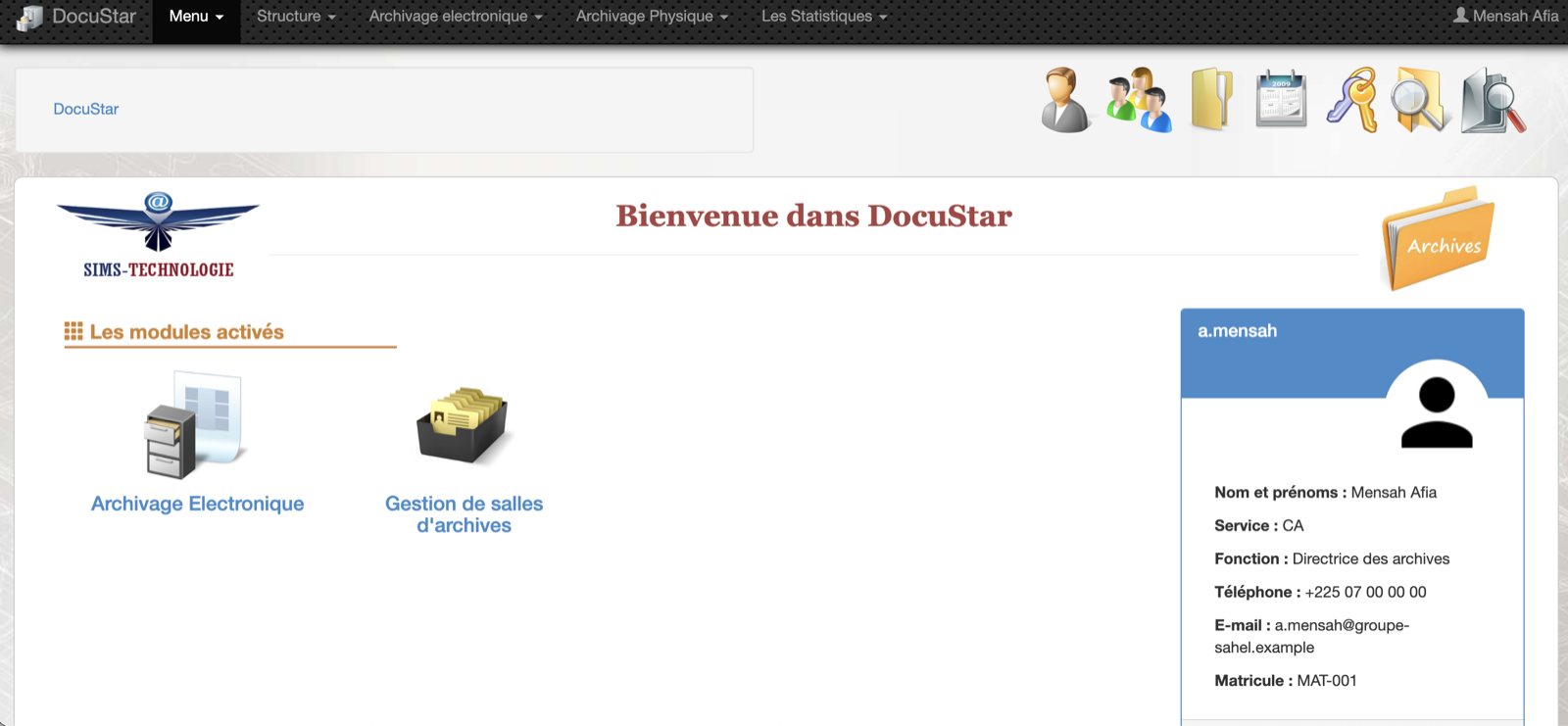Expand the Archivage electronique navbar dropdown
The image size is (1568, 726).
[x=456, y=17]
